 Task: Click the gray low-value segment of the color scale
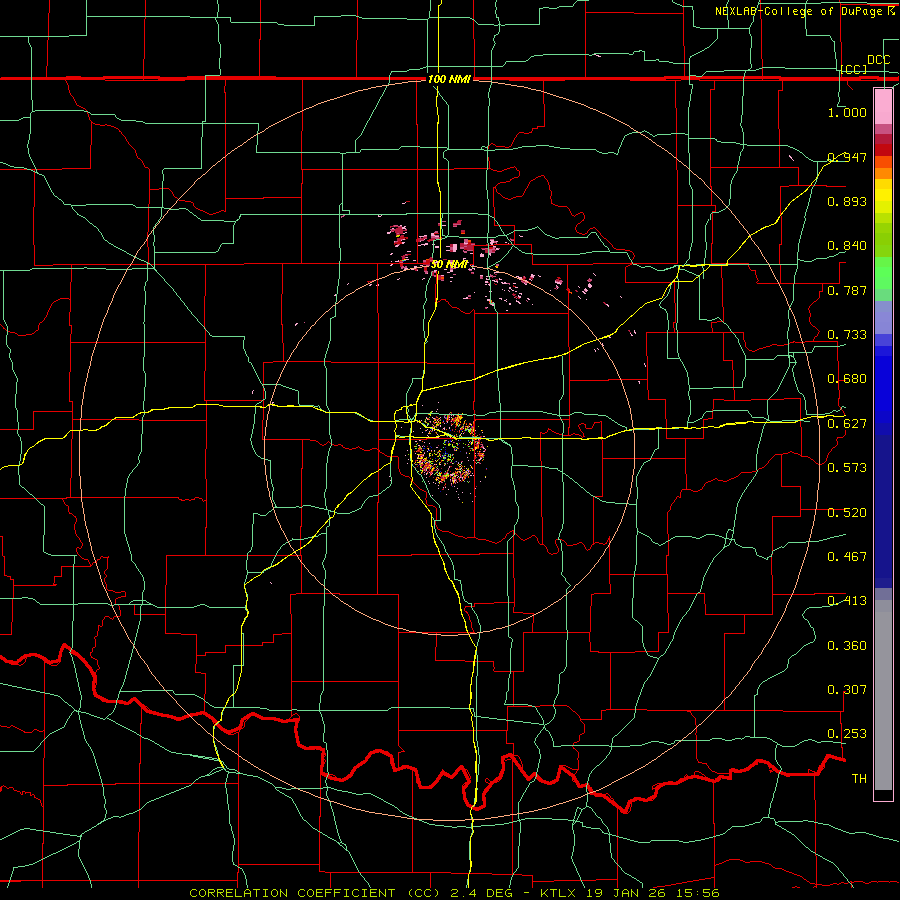(883, 695)
